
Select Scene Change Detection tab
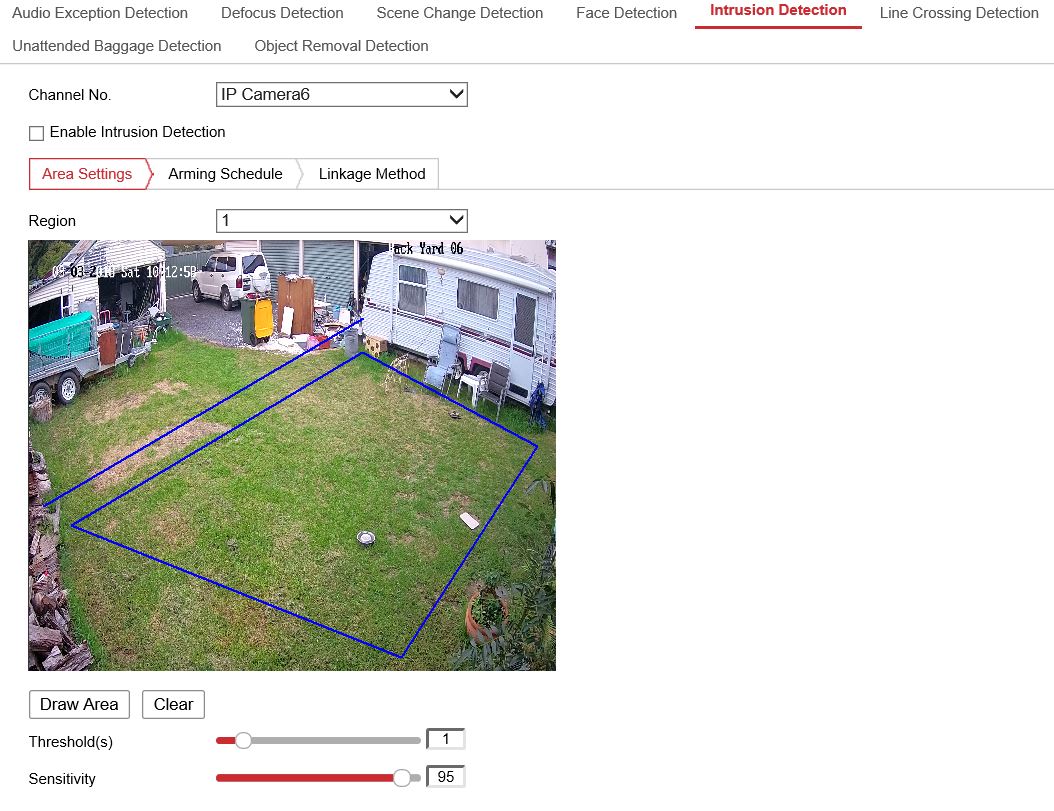459,13
